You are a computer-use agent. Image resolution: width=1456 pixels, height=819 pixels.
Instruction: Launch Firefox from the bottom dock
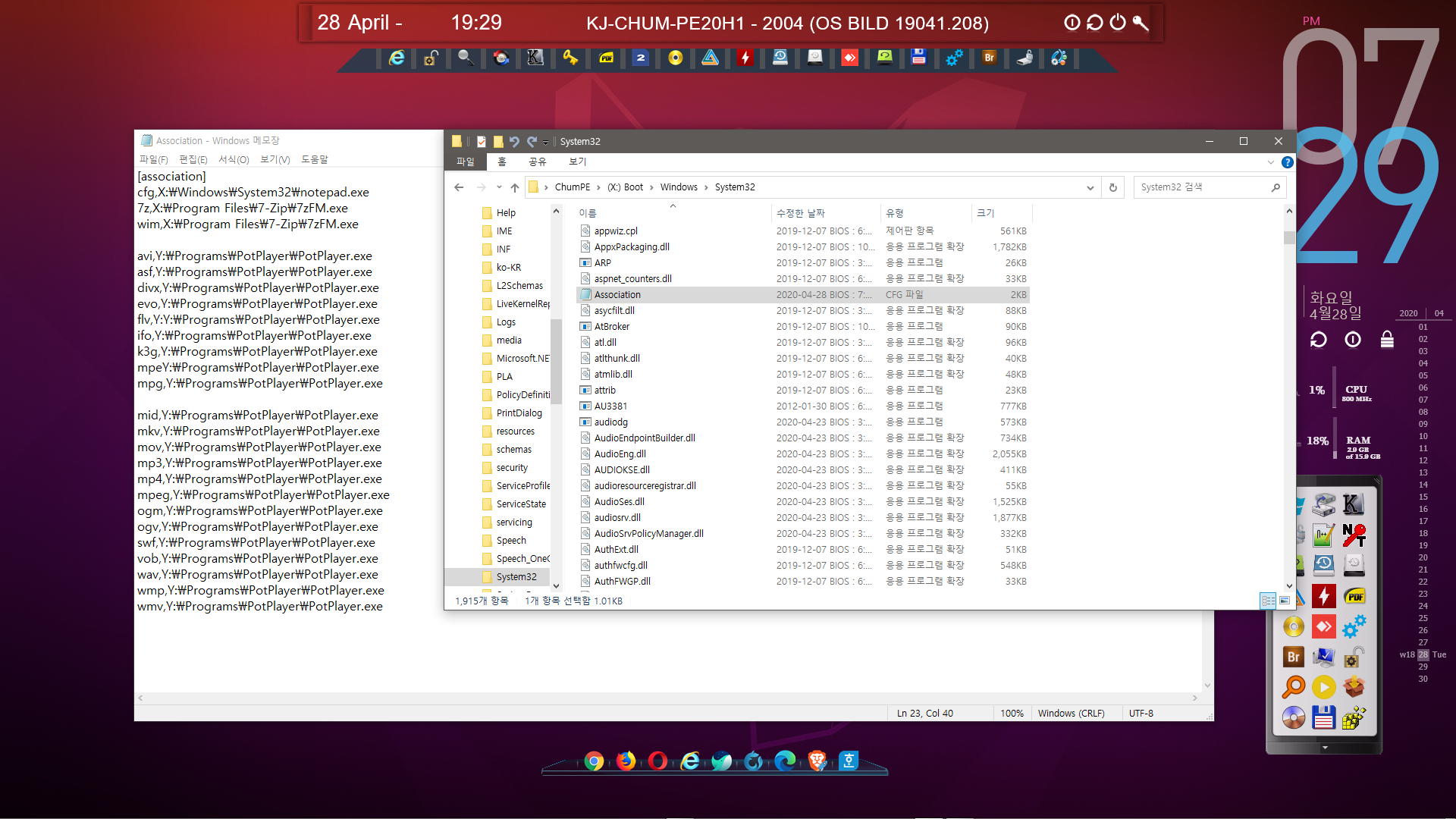626,761
